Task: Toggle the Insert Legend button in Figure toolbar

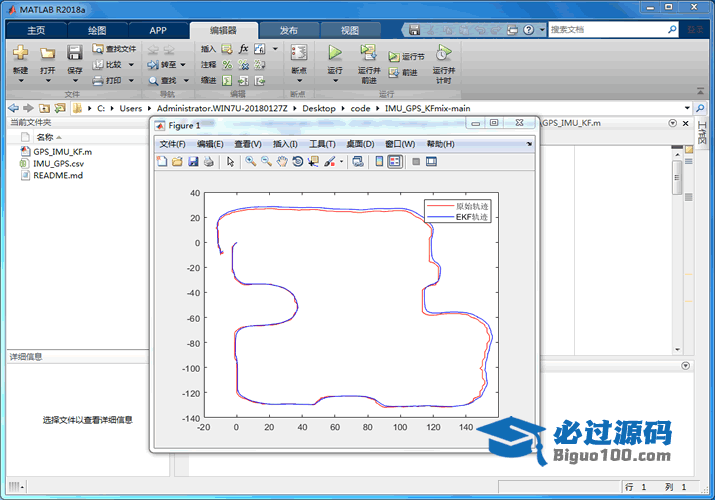Action: click(x=395, y=161)
